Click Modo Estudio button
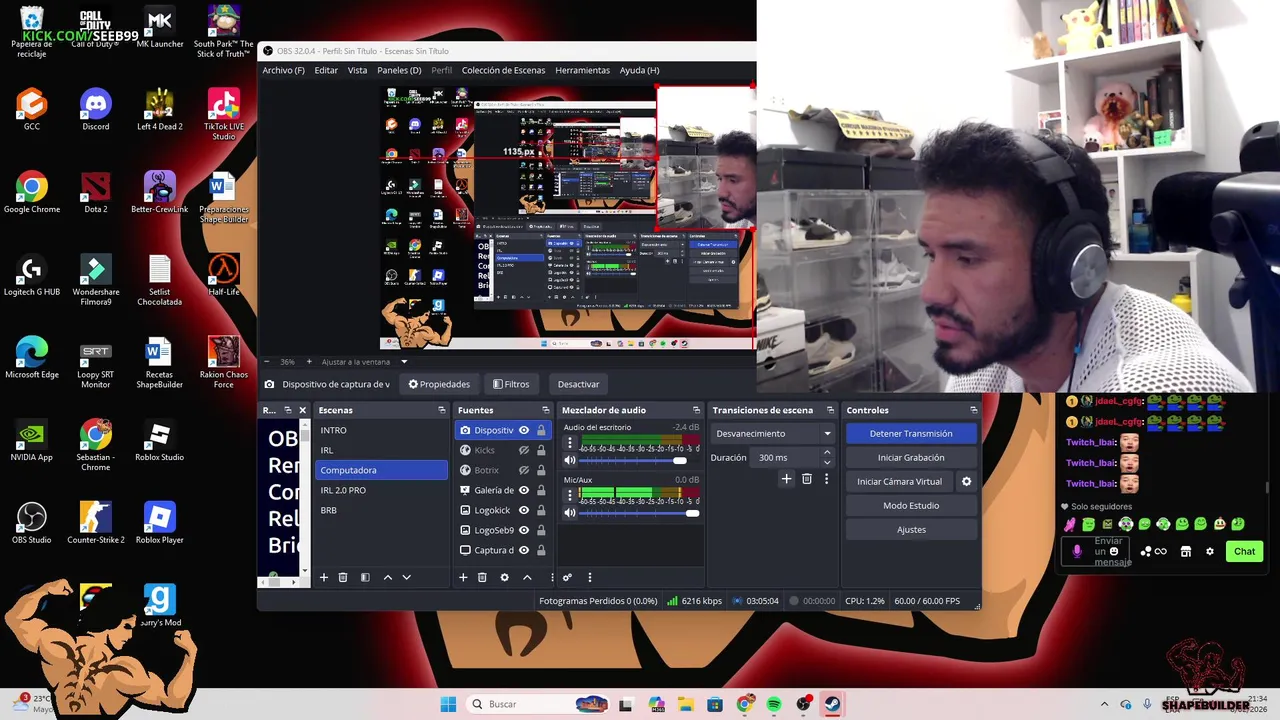This screenshot has width=1280, height=720. pyautogui.click(x=911, y=505)
